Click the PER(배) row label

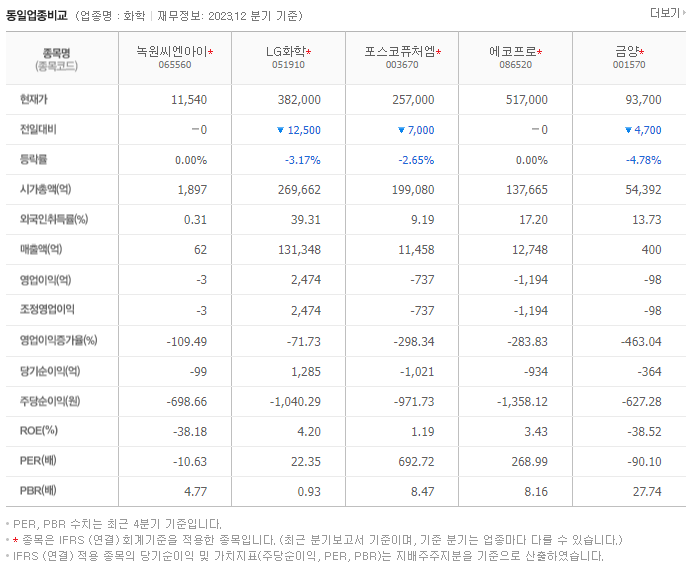tap(38, 461)
